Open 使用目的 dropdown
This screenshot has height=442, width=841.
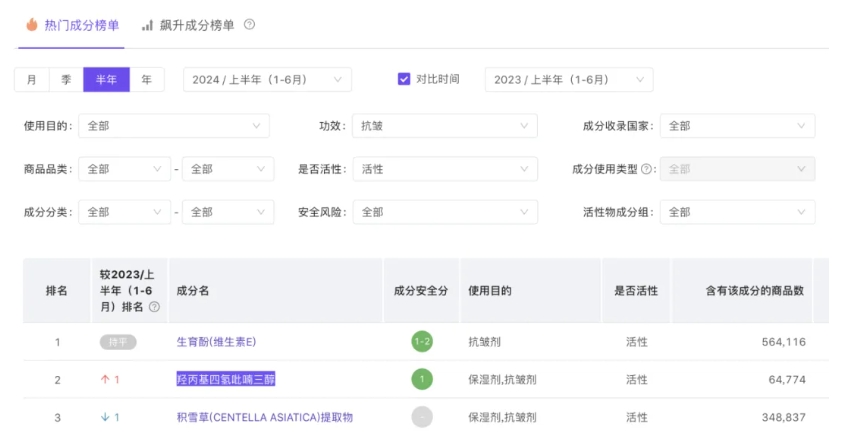coord(174,126)
